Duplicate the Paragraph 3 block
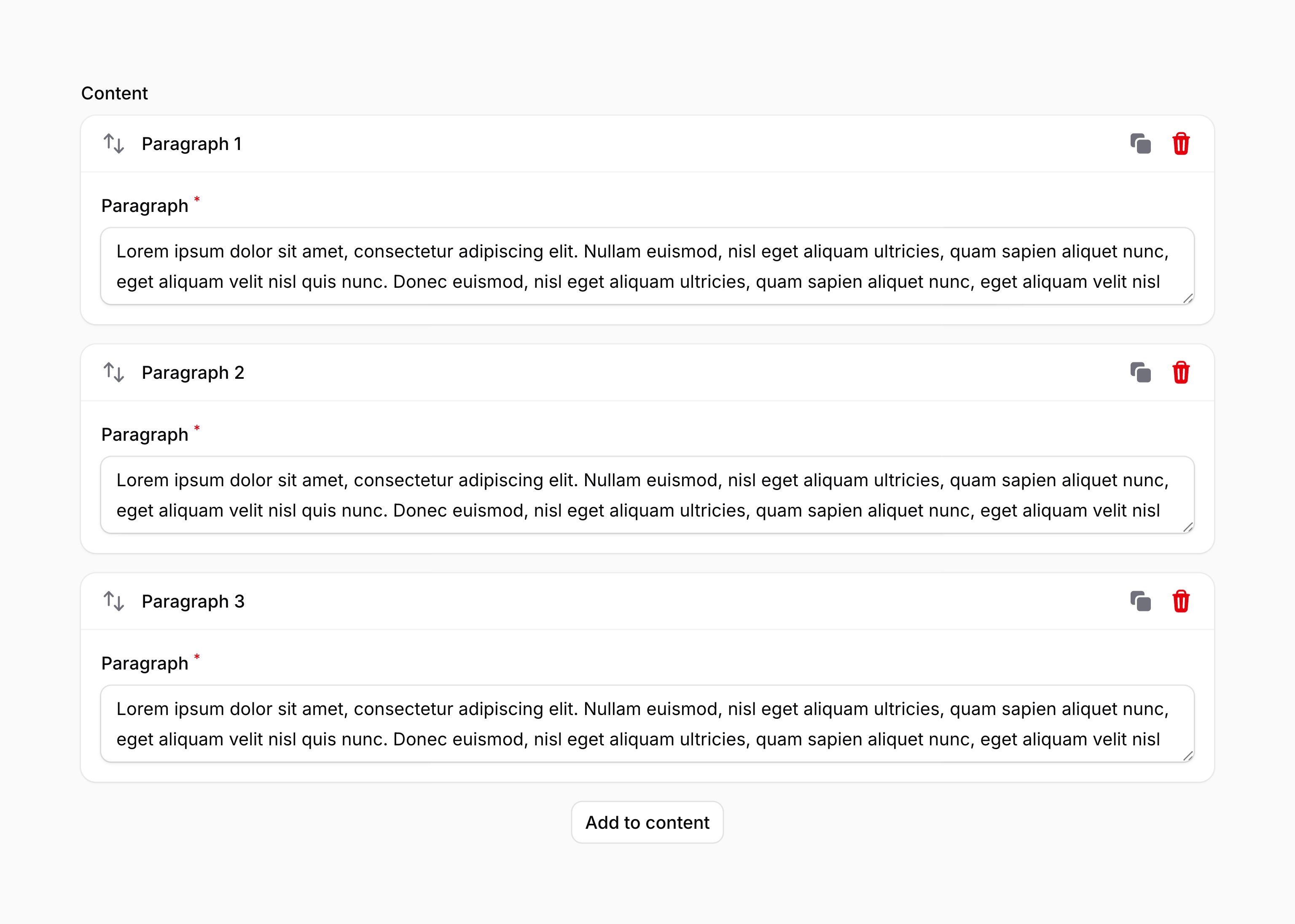The image size is (1295, 924). click(x=1140, y=601)
